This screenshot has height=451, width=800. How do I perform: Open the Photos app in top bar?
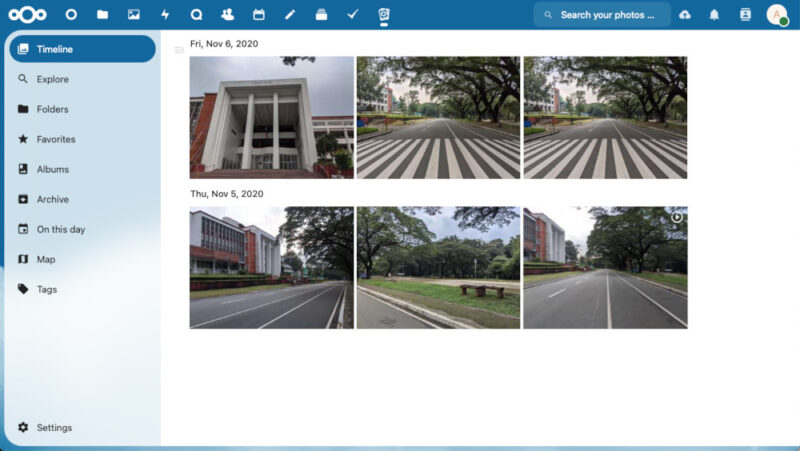coord(134,15)
